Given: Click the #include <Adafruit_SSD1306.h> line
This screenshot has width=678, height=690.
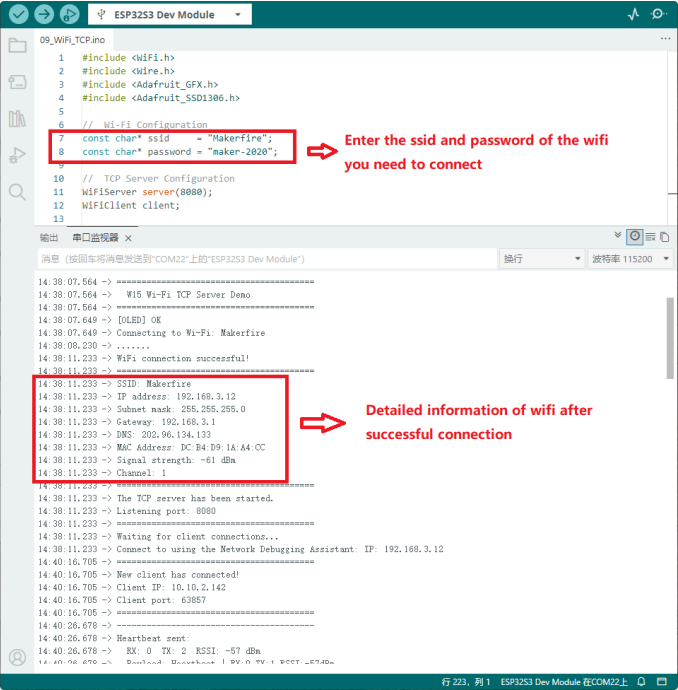Looking at the screenshot, I should click(161, 98).
